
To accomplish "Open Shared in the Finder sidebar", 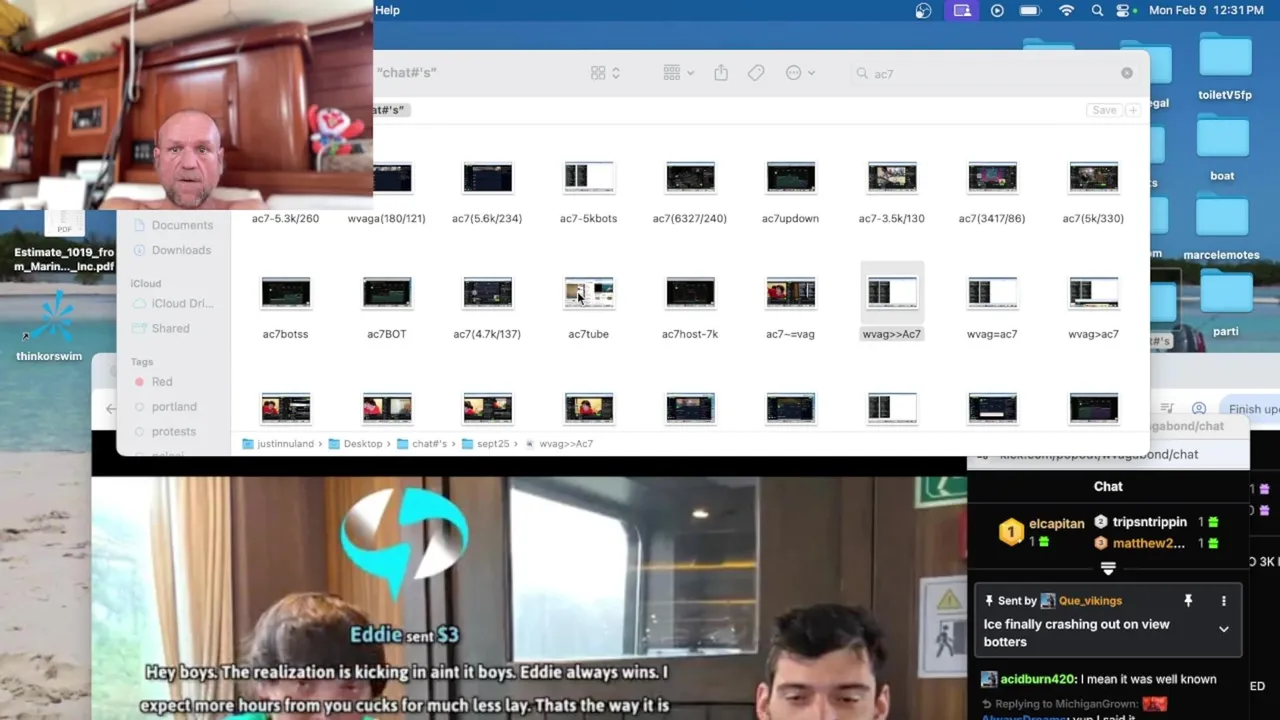I will pos(163,328).
